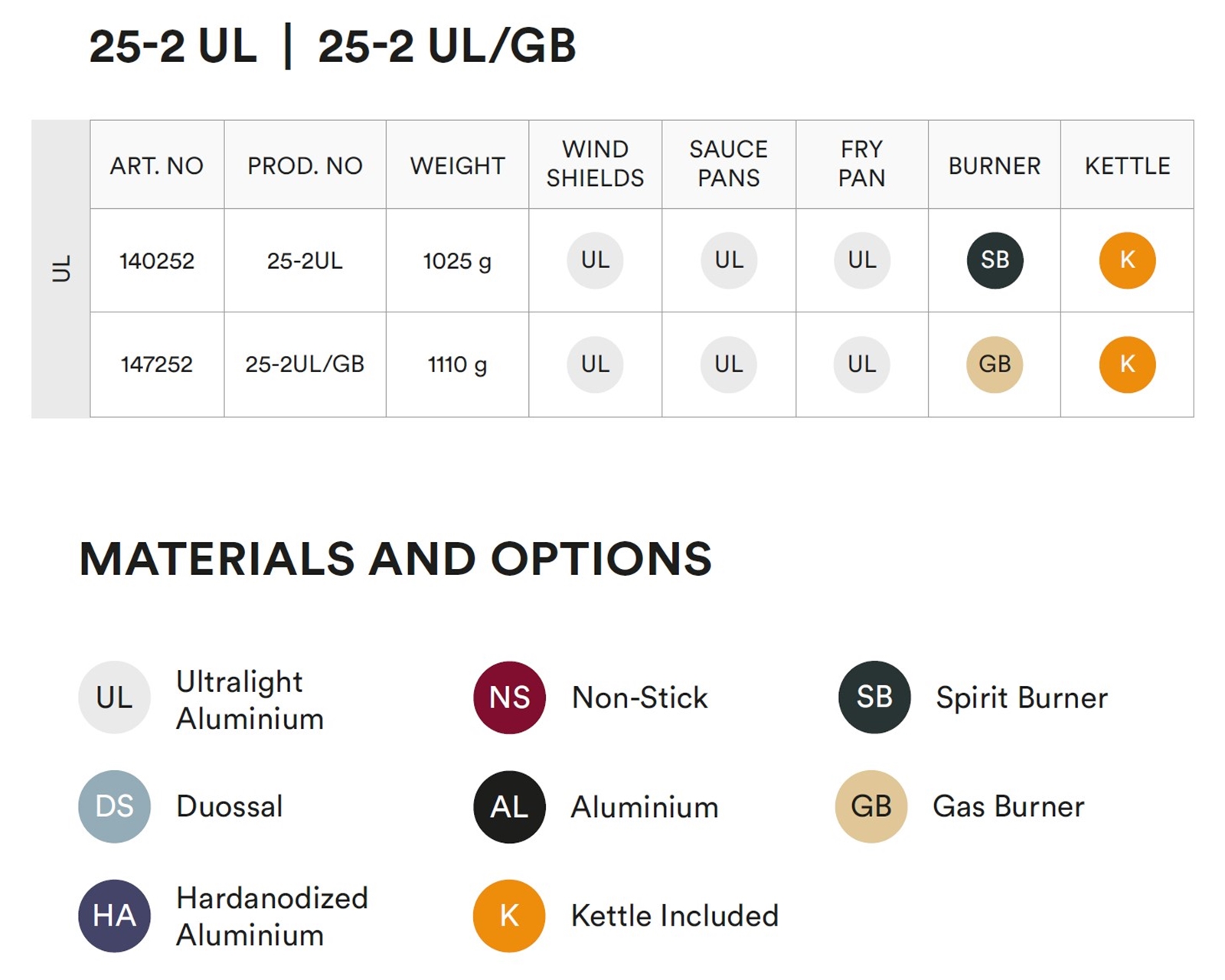
Task: Click the UL wind shields badge for 25-2UL
Action: [595, 260]
